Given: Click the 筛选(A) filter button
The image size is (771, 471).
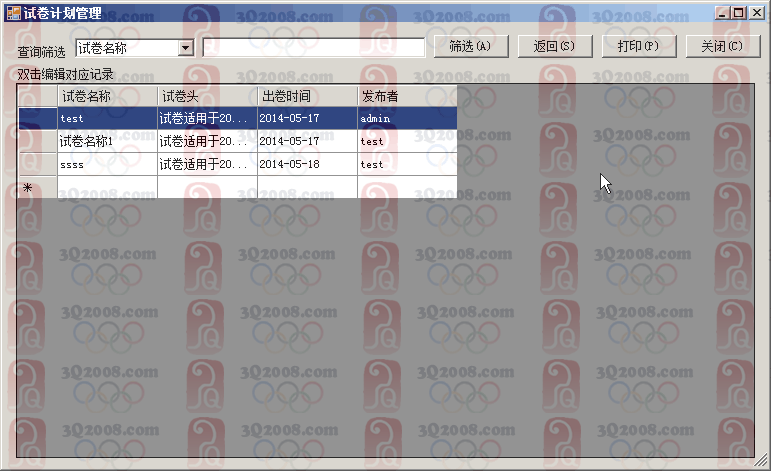Looking at the screenshot, I should coord(471,46).
